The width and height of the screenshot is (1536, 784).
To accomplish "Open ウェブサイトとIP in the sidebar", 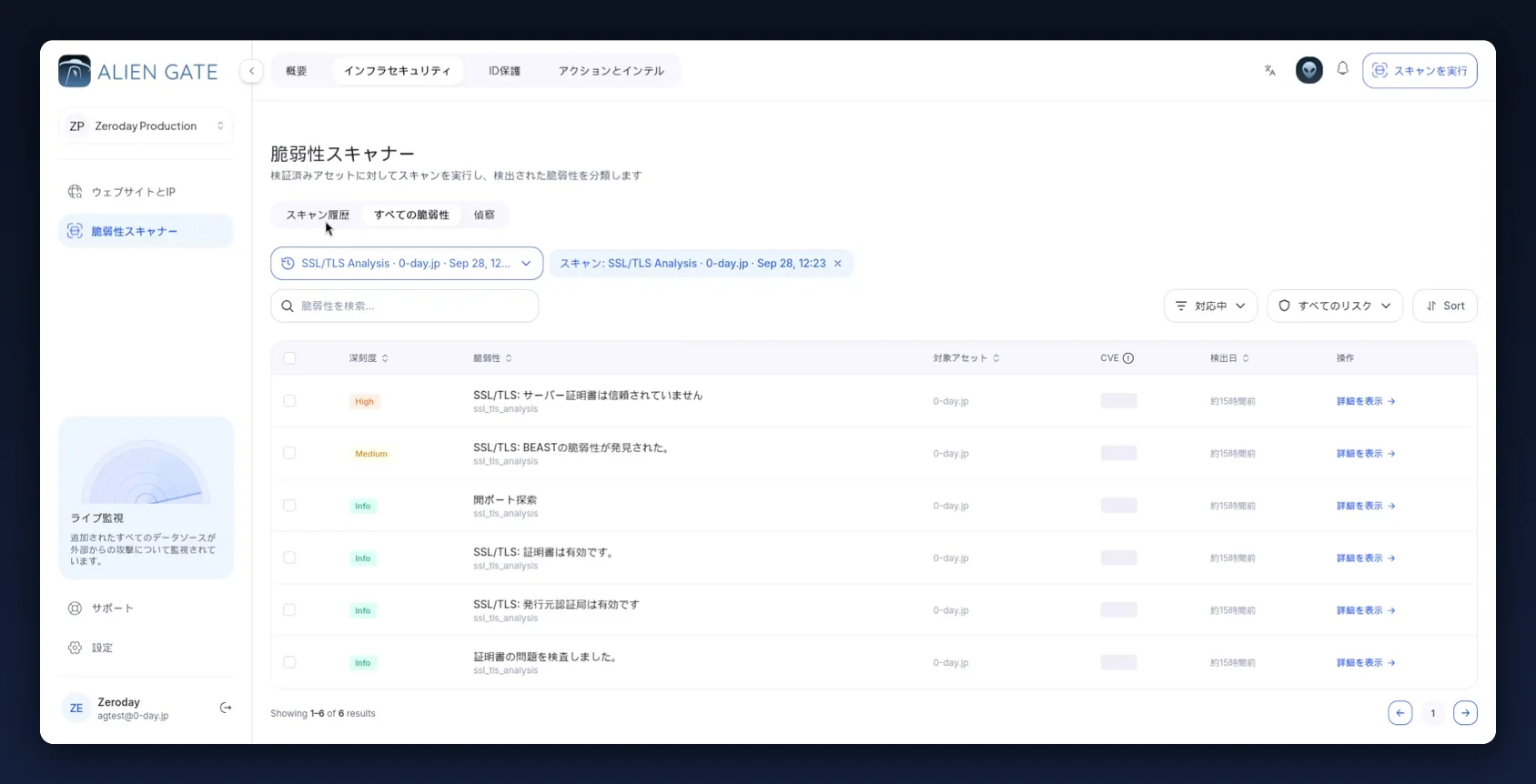I will [146, 192].
